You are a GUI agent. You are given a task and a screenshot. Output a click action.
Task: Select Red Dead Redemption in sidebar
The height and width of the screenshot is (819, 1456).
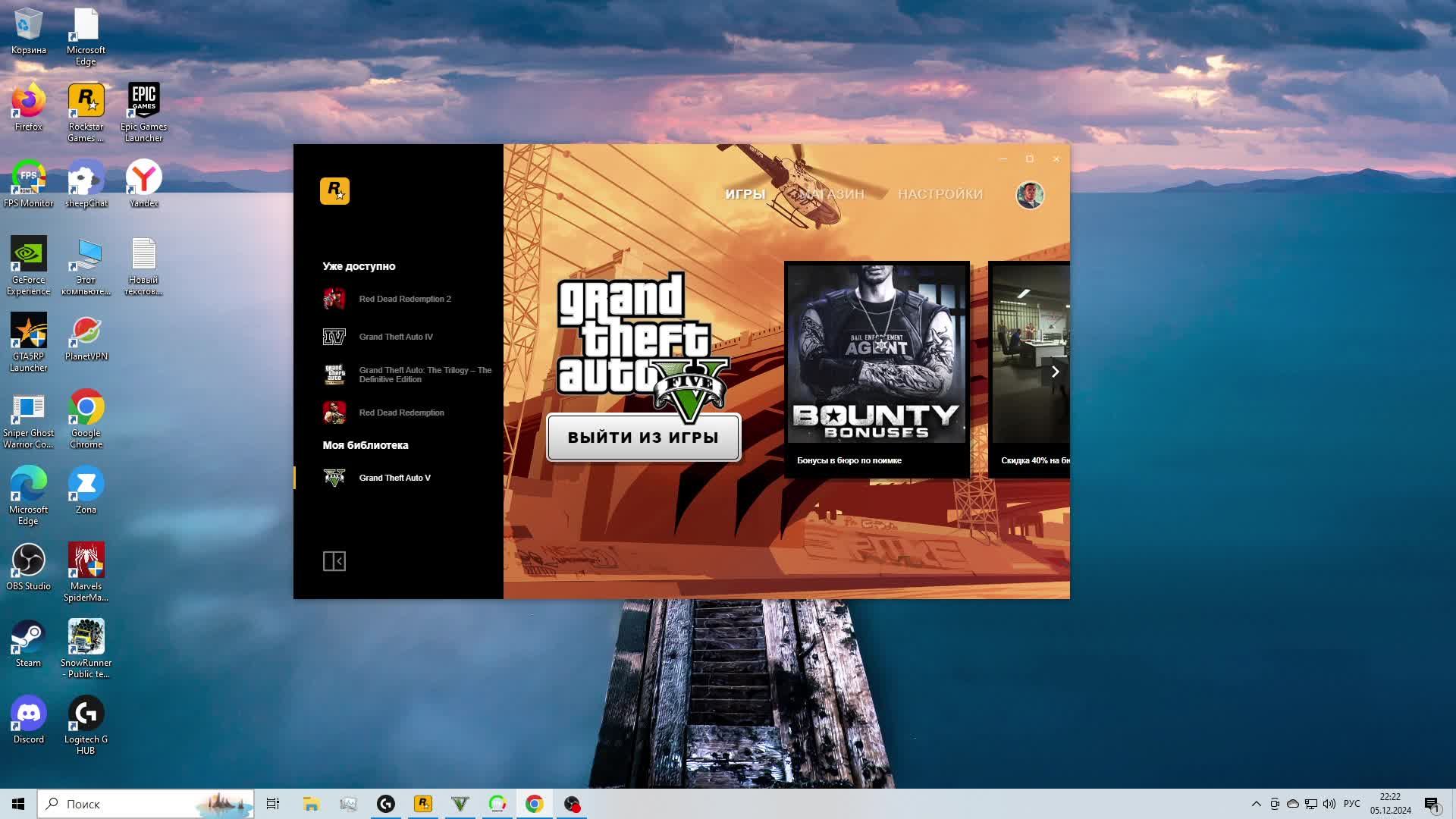coord(401,413)
